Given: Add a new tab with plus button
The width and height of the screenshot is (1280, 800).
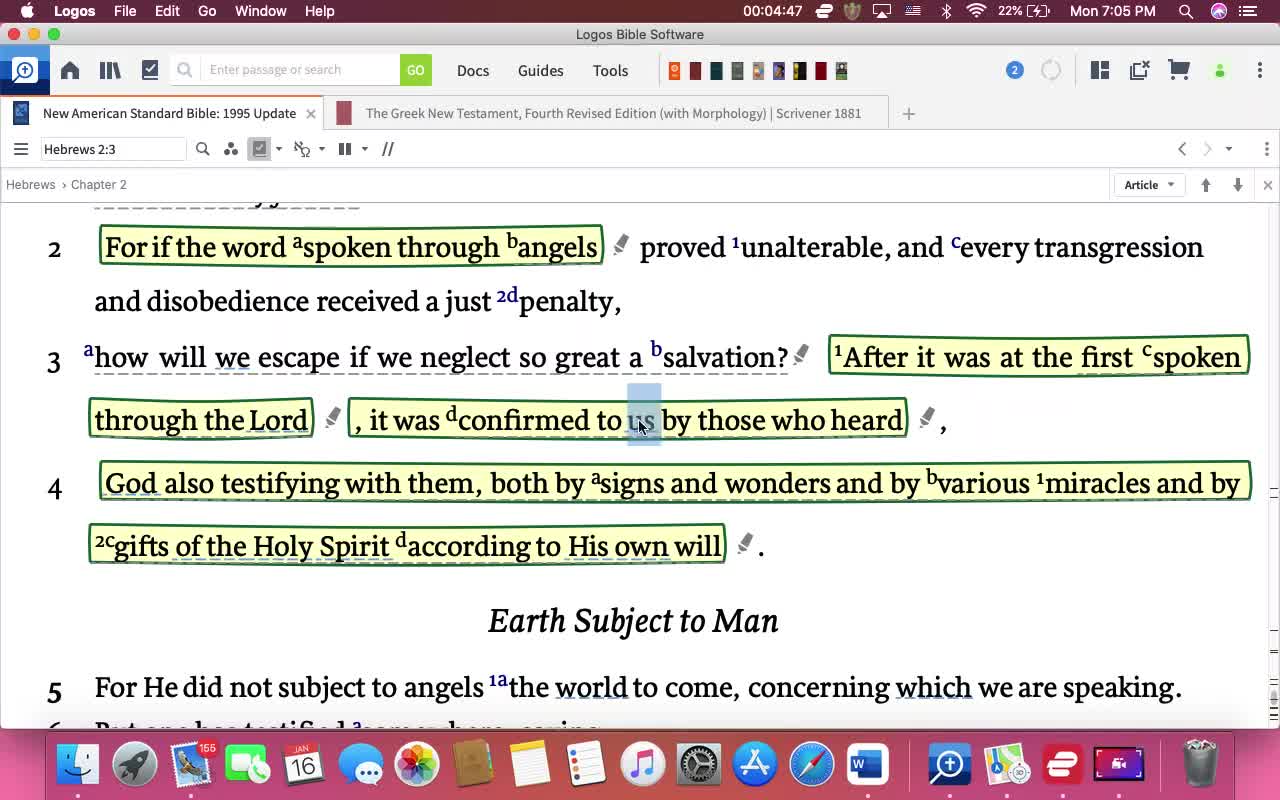Looking at the screenshot, I should tap(908, 114).
